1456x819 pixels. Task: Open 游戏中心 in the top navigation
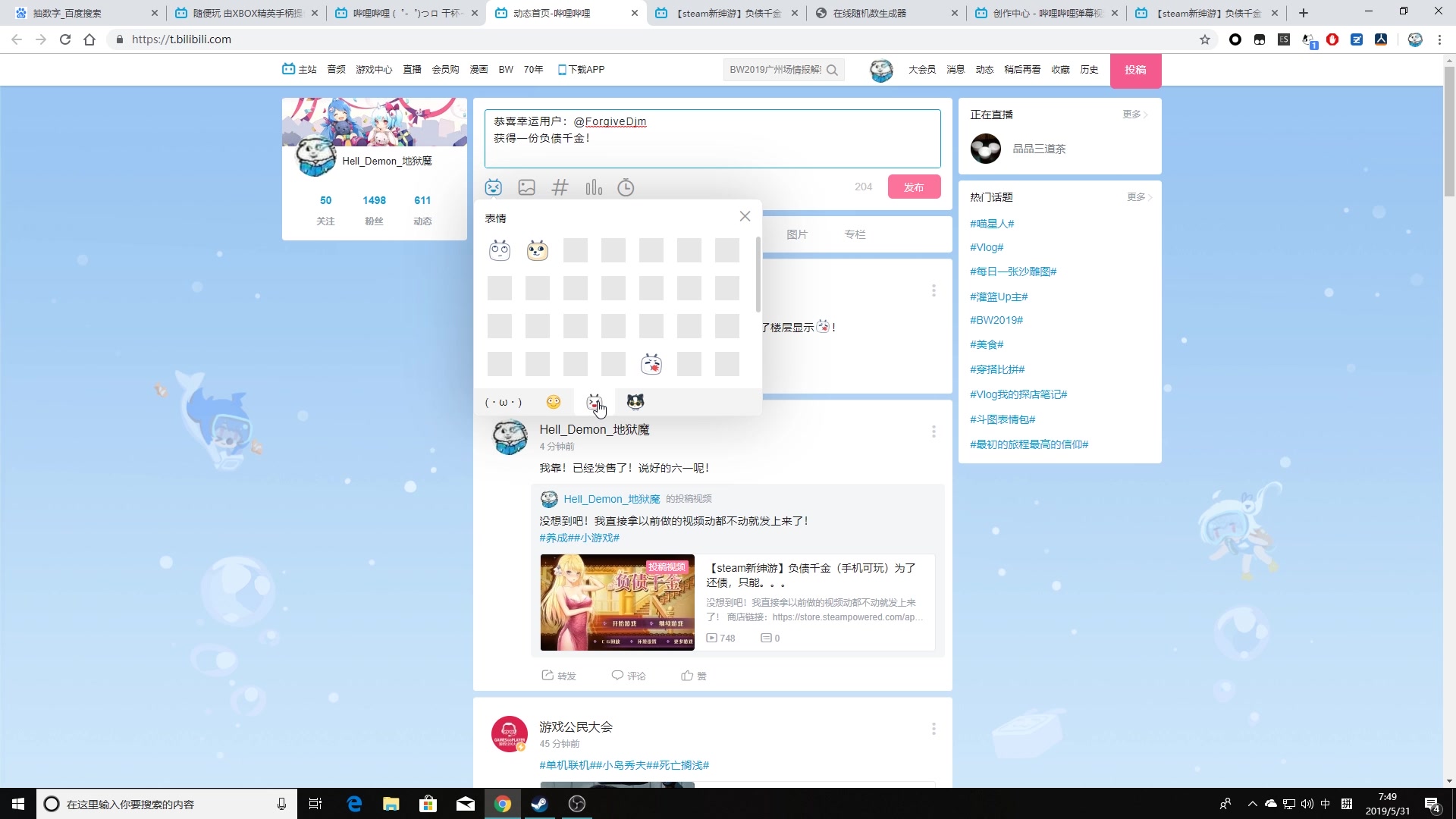tap(374, 70)
